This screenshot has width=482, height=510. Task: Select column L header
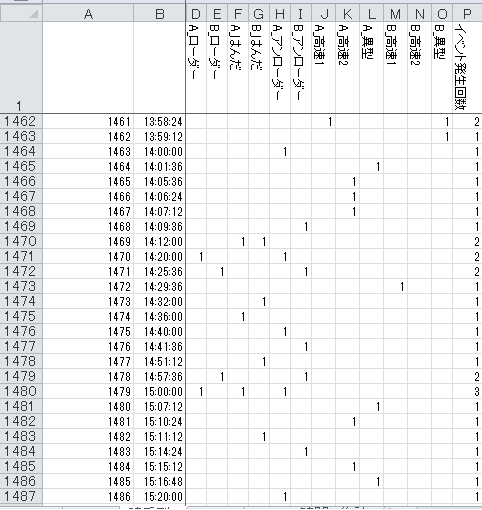pos(371,14)
